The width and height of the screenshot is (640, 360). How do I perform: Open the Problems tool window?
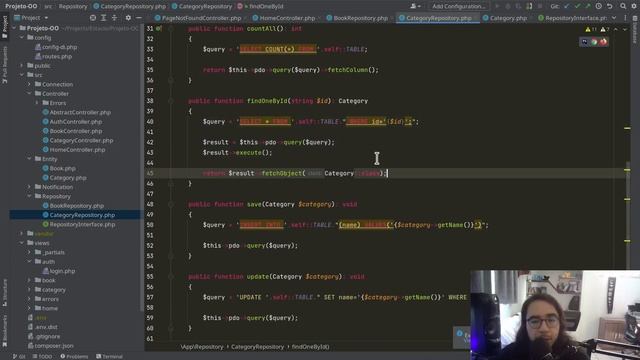point(74,356)
